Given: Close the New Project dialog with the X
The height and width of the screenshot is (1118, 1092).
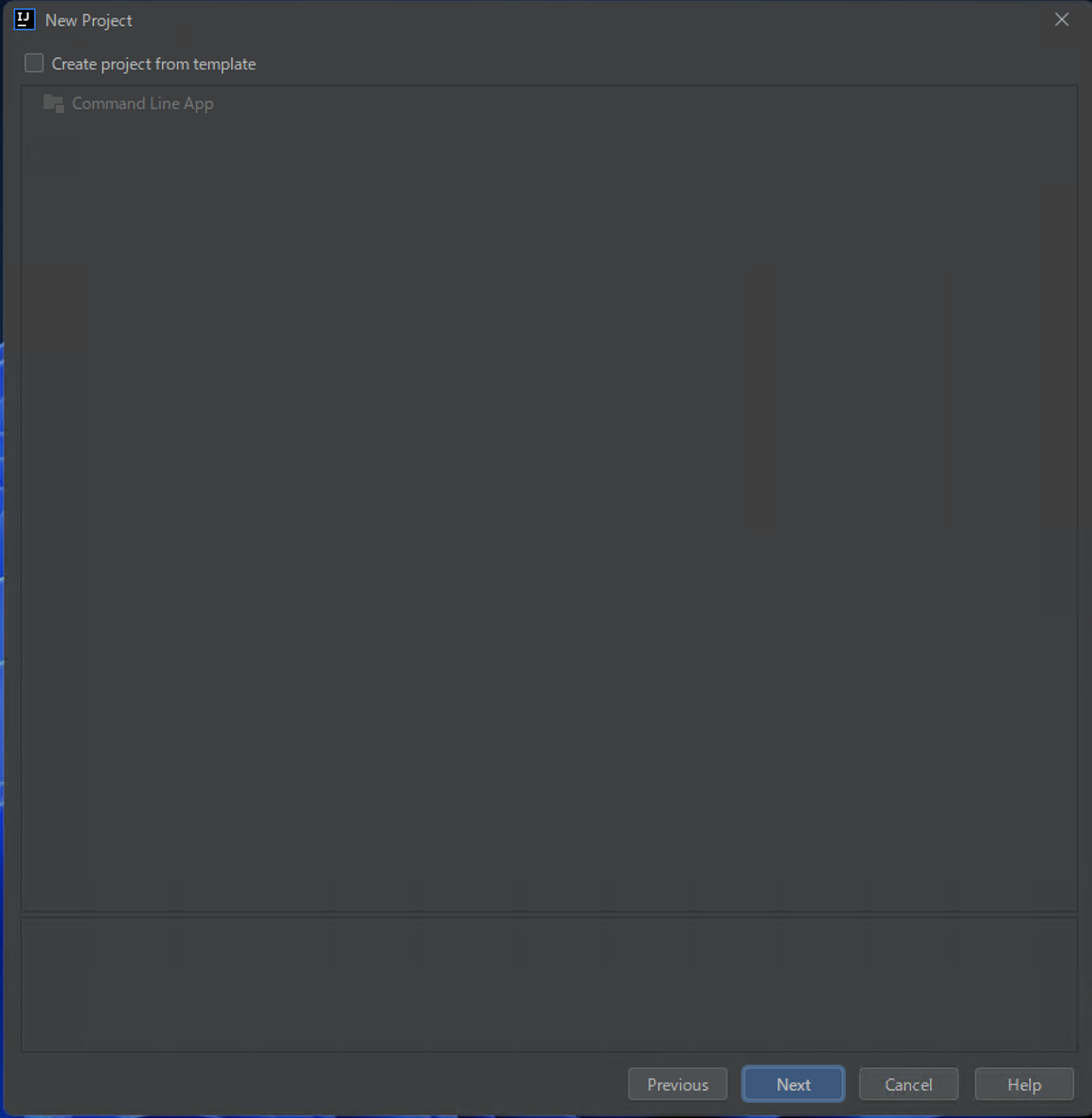Looking at the screenshot, I should (x=1061, y=20).
